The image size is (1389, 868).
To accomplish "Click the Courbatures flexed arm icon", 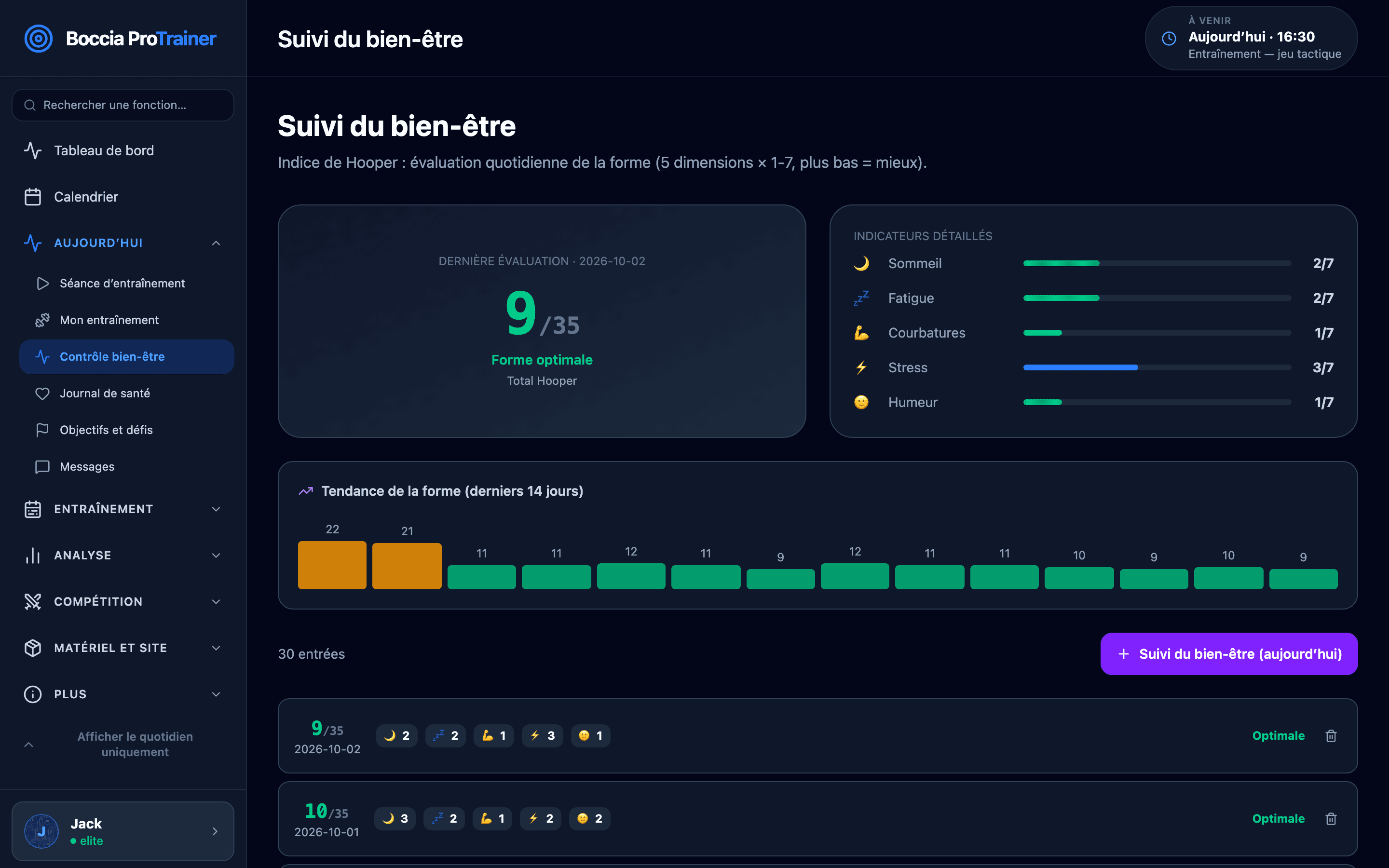I will pos(861,333).
